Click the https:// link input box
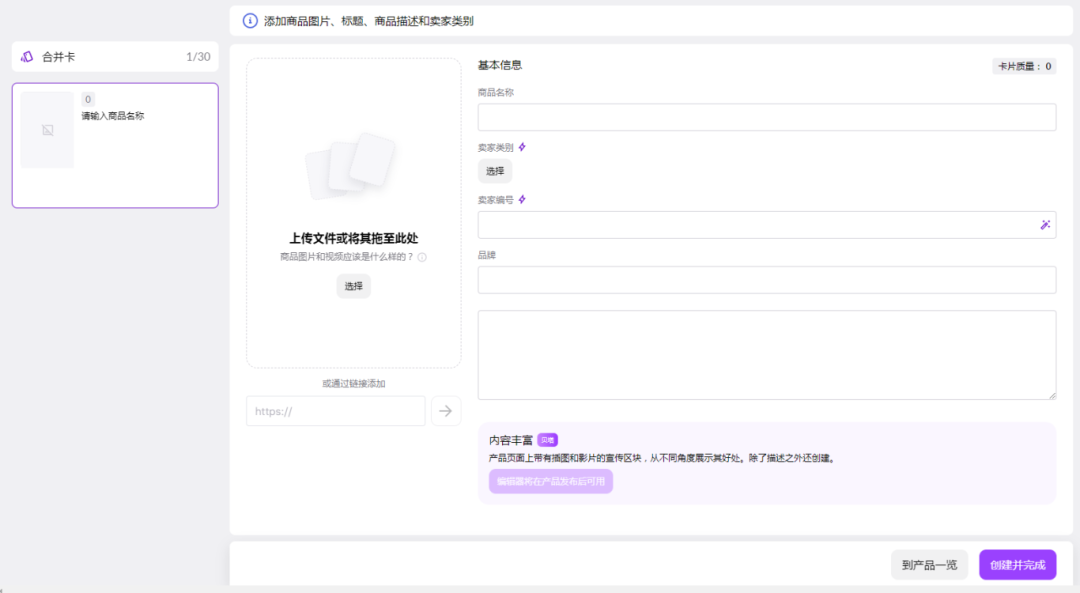 pos(335,410)
